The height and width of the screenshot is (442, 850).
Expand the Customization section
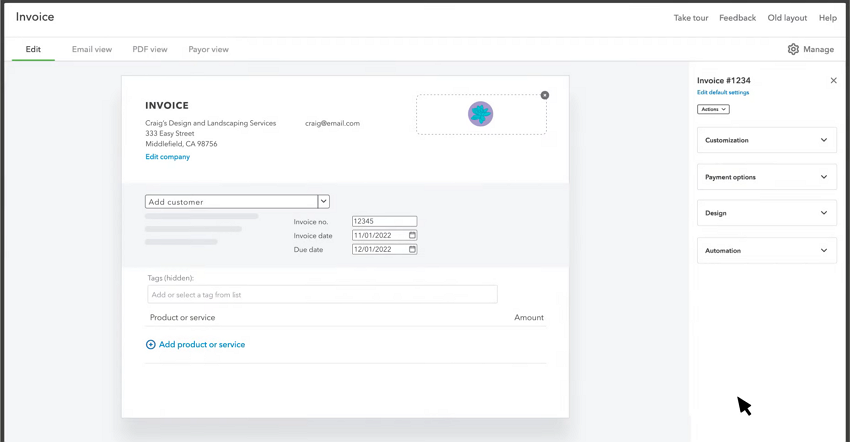click(766, 140)
